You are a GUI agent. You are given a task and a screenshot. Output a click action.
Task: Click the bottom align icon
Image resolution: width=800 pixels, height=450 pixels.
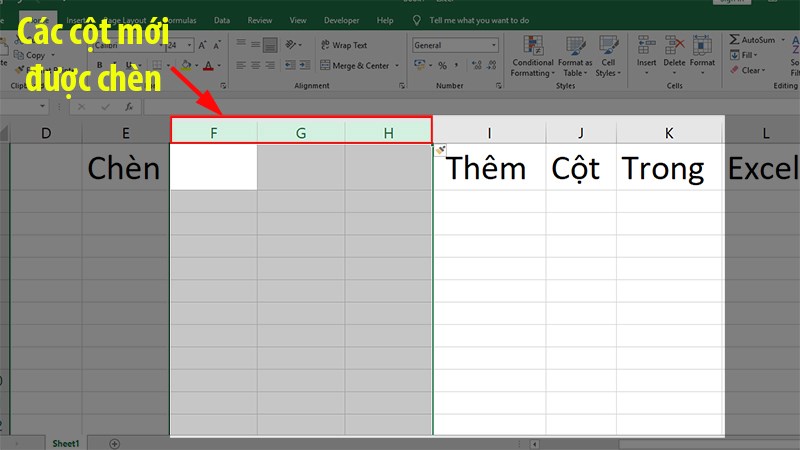[270, 45]
